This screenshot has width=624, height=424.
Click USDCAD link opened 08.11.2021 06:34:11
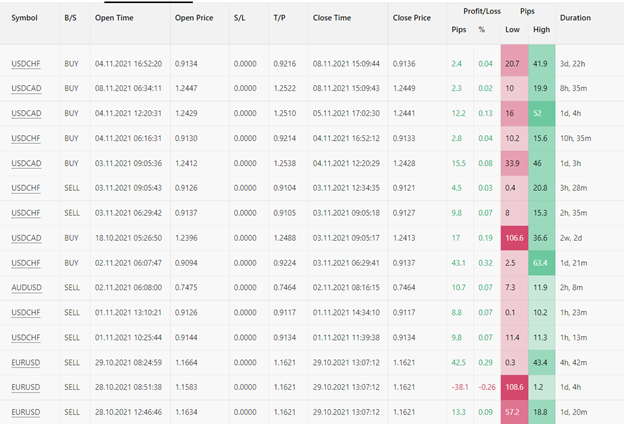(25, 89)
